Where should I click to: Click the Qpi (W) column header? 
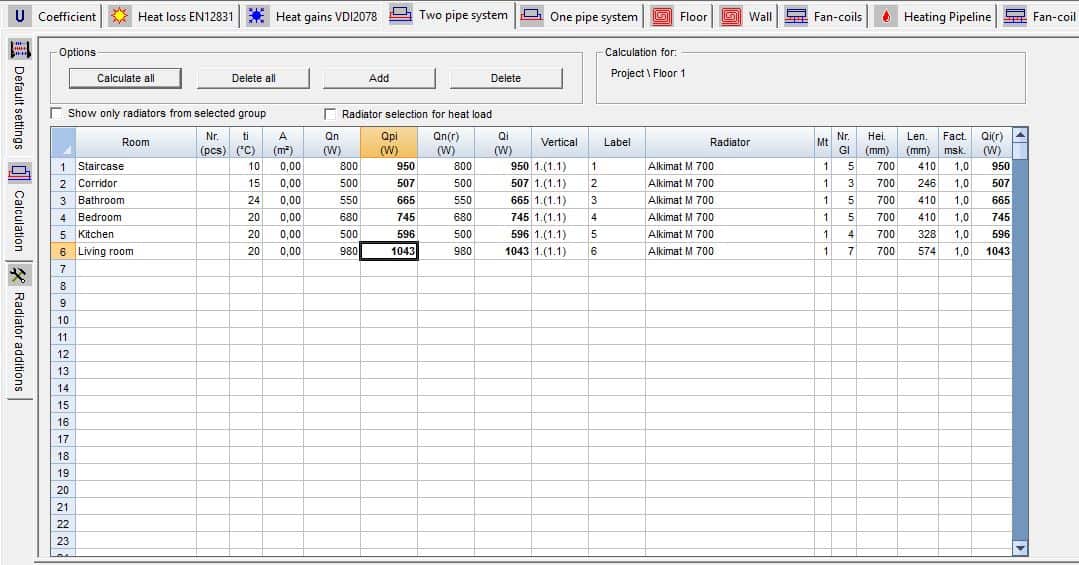388,142
